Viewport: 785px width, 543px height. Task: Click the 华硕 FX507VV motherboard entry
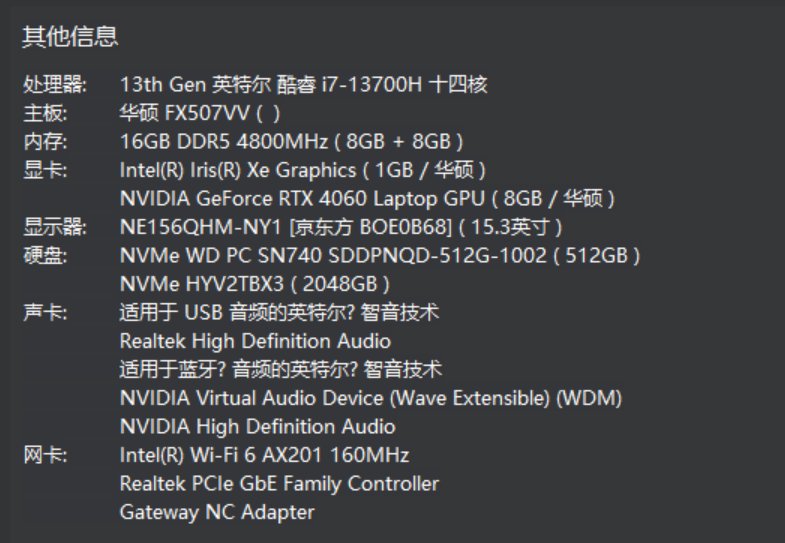click(x=200, y=113)
